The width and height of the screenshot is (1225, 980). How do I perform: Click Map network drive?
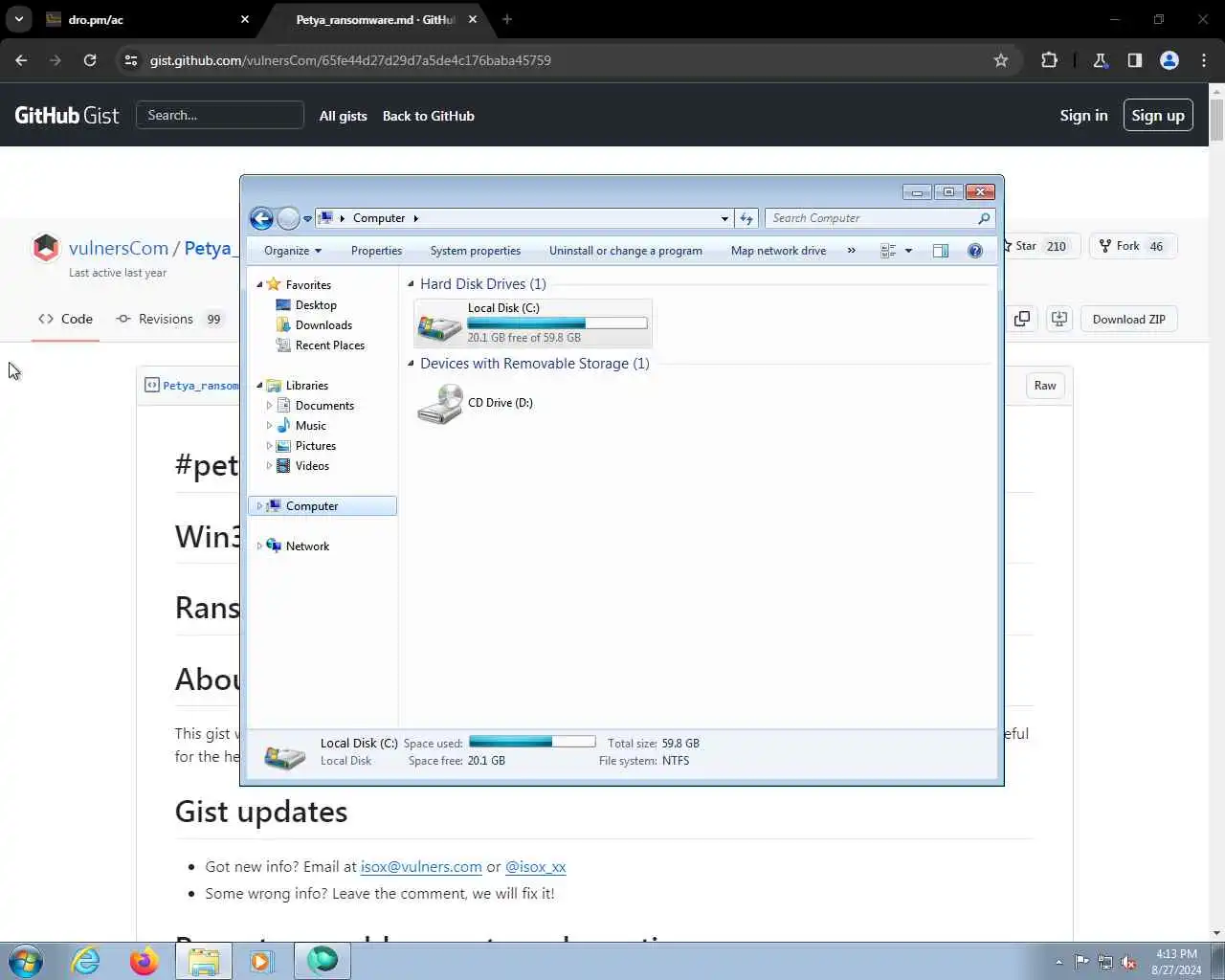(x=778, y=251)
